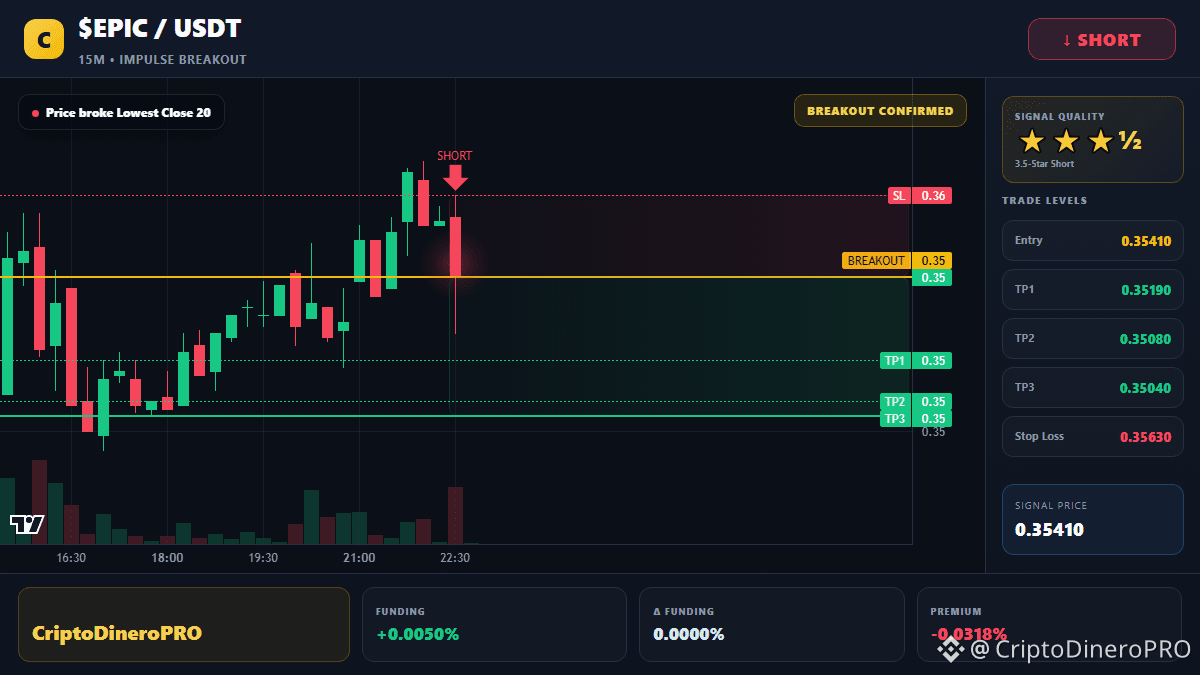Click the 15M Impulse Breakout subtitle
Viewport: 1200px width, 675px height.
point(162,60)
